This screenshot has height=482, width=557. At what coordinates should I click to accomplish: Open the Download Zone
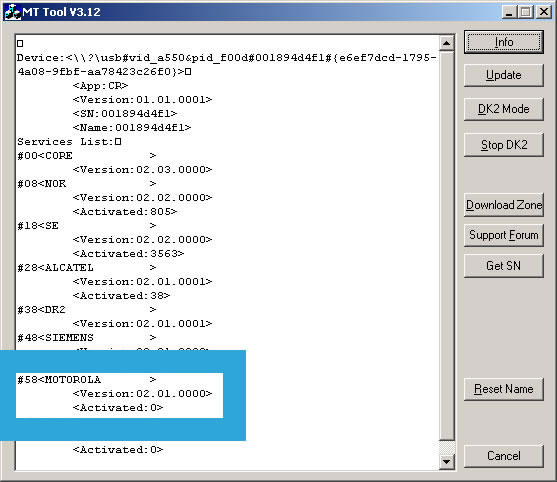503,205
